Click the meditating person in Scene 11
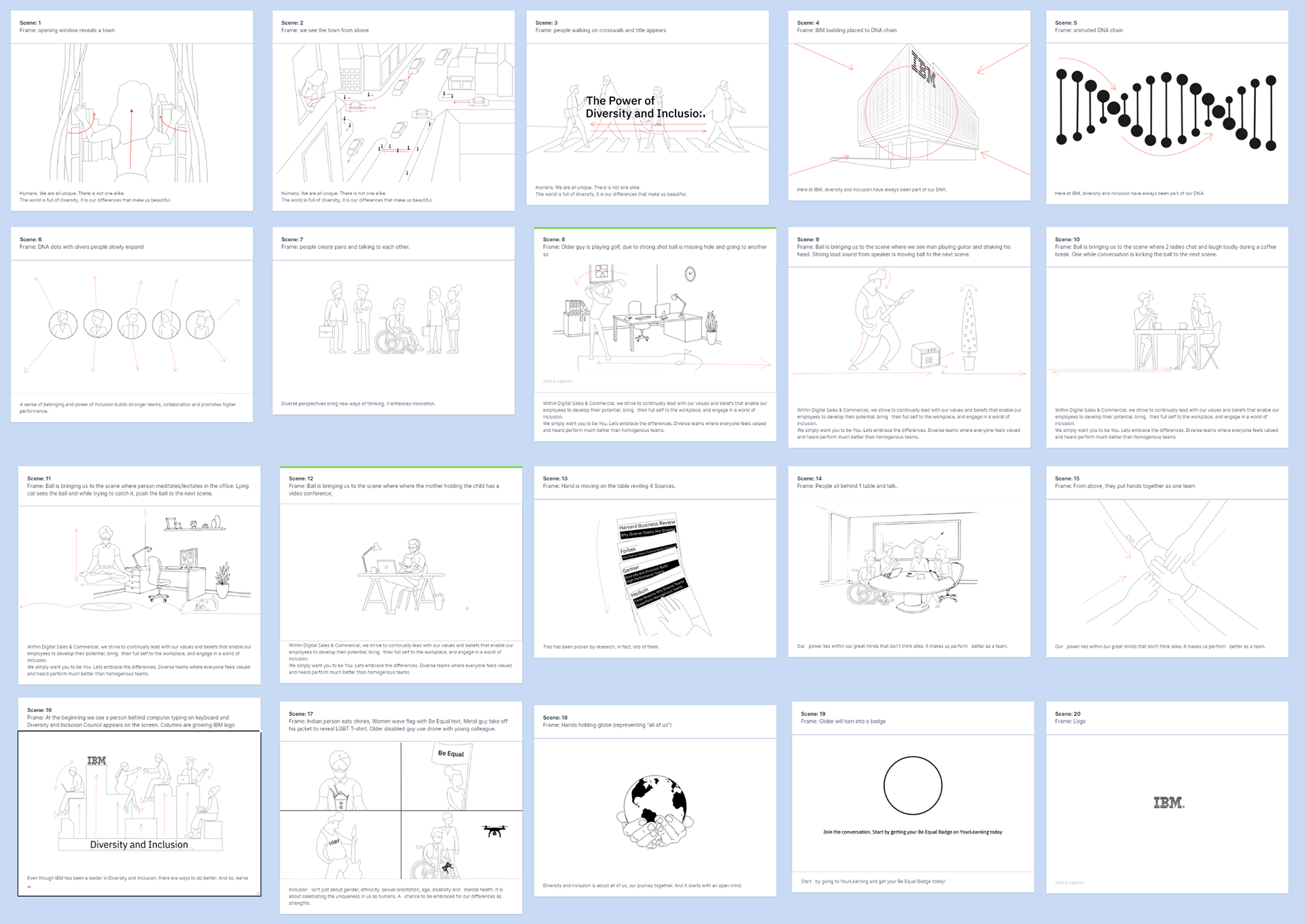The image size is (1305, 924). [104, 556]
